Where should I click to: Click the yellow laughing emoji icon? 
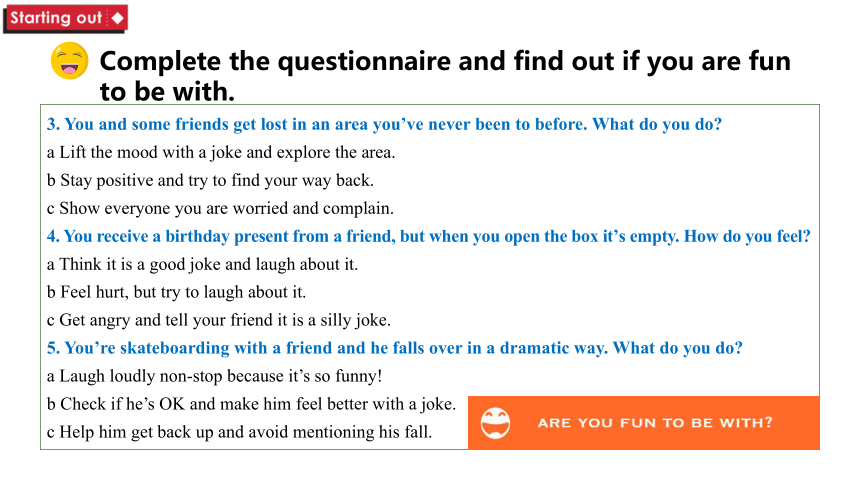tap(70, 61)
